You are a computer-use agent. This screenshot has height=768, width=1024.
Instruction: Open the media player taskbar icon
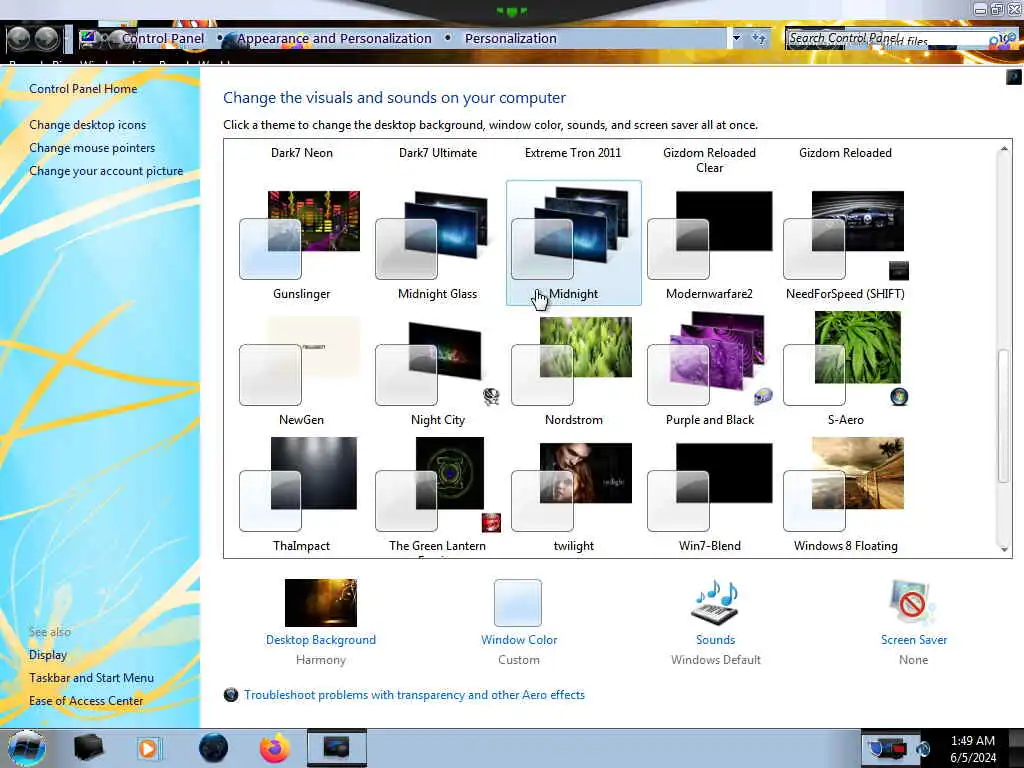(148, 748)
